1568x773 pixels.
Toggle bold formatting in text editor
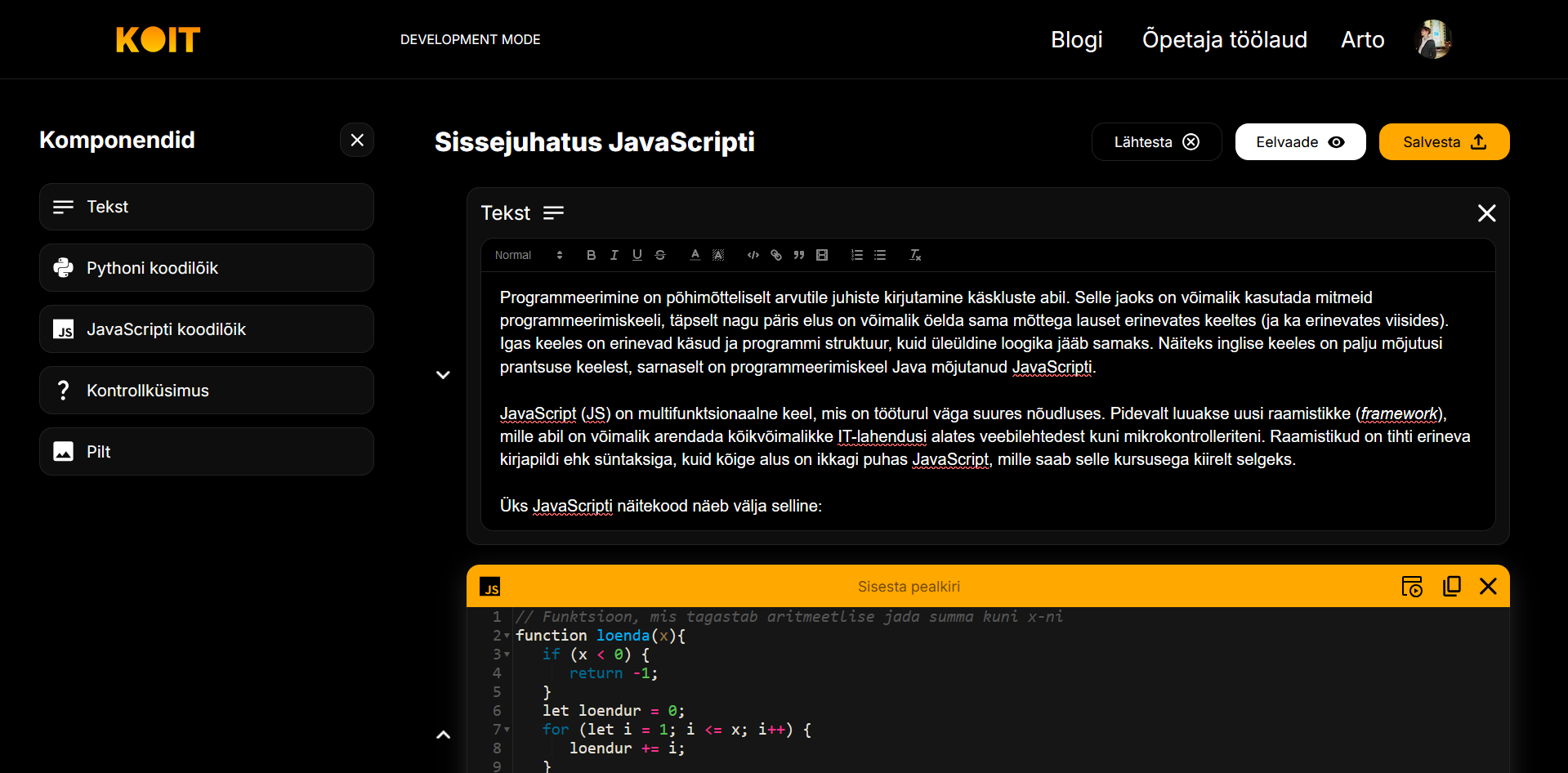click(591, 255)
